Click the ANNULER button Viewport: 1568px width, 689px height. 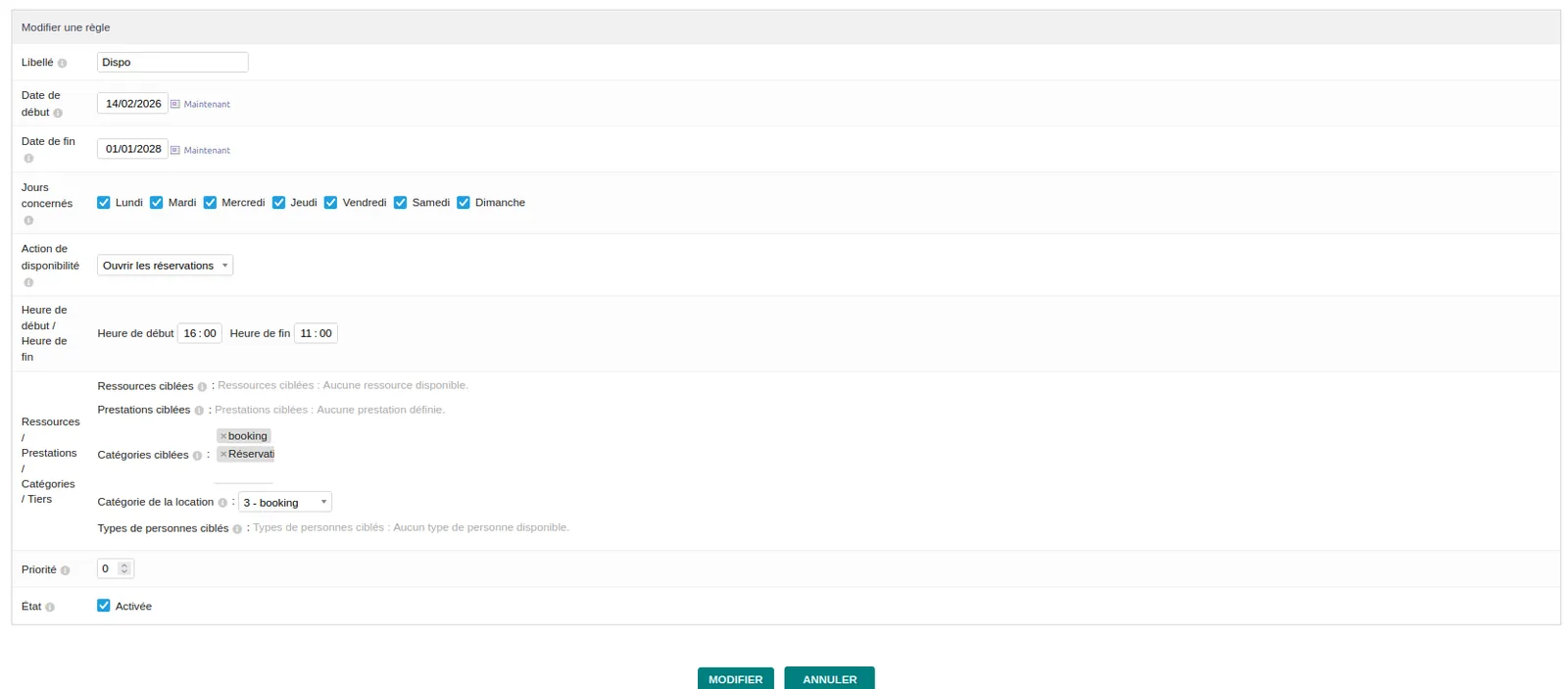click(x=829, y=678)
